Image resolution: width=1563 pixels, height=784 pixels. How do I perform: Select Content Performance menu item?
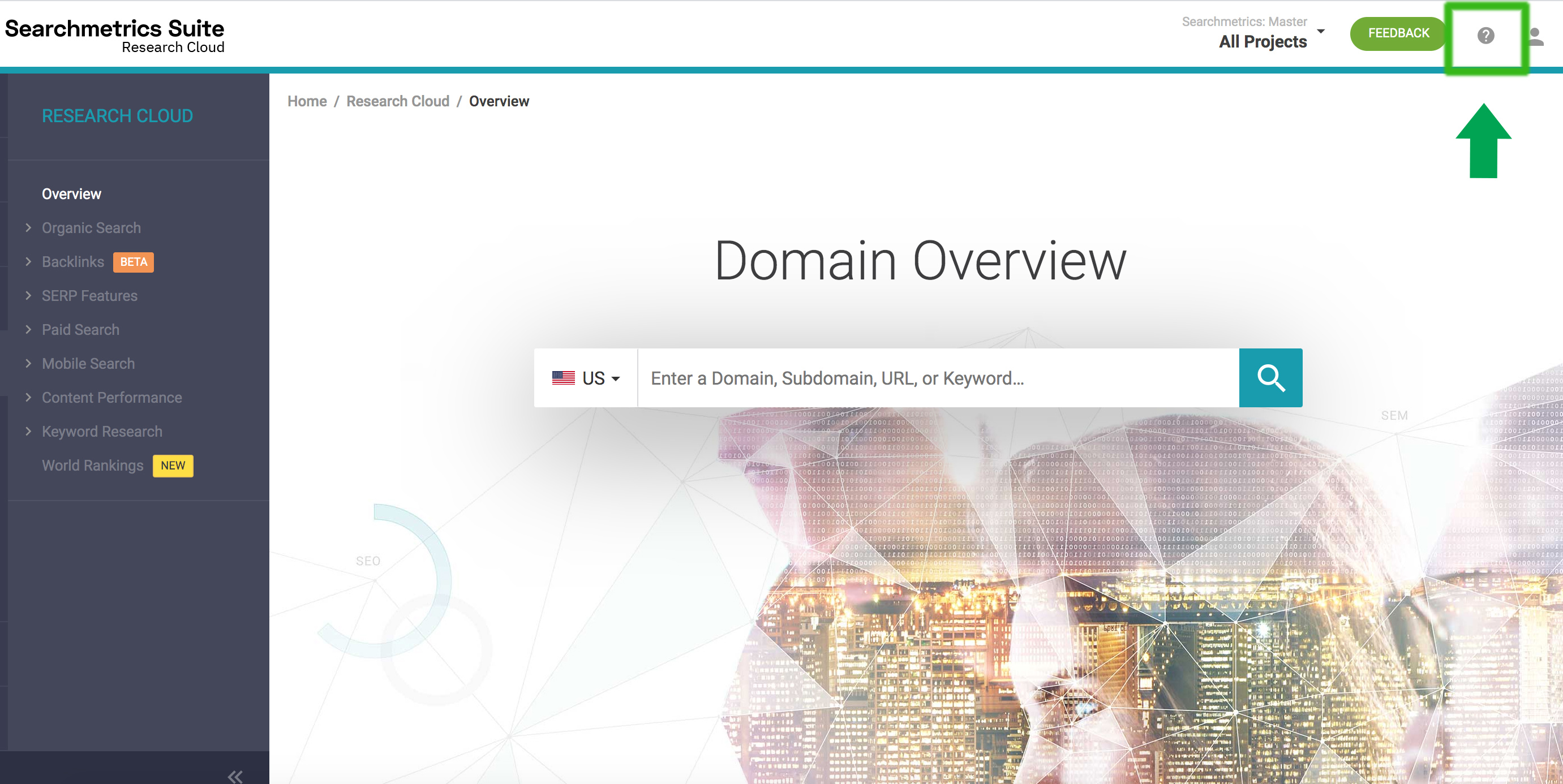point(111,398)
